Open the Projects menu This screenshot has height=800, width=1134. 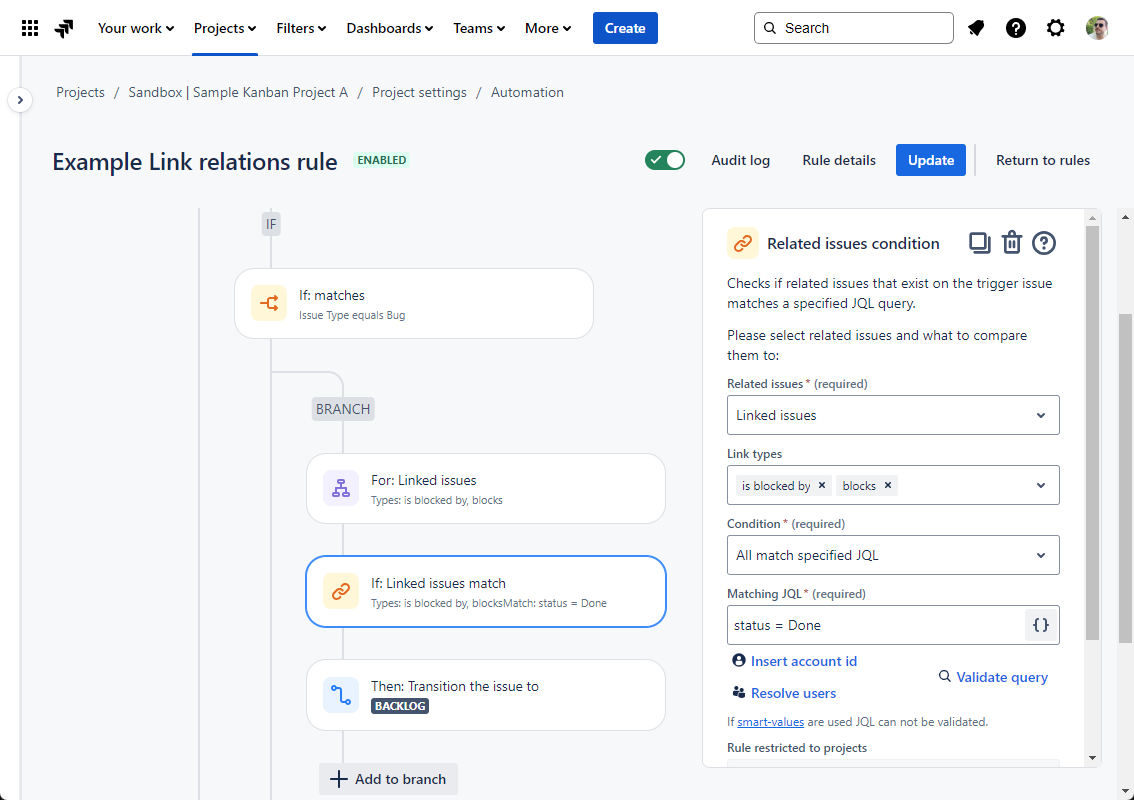click(224, 27)
